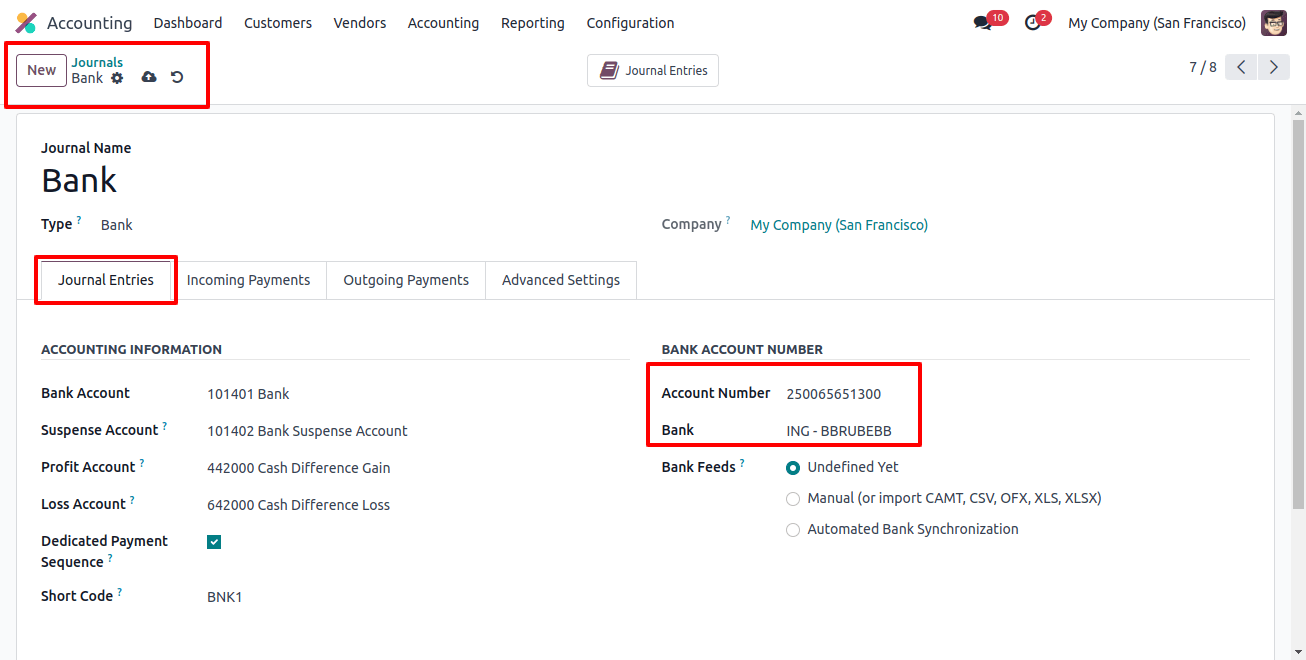Click the cloud save icon
The width and height of the screenshot is (1306, 660).
[x=149, y=77]
